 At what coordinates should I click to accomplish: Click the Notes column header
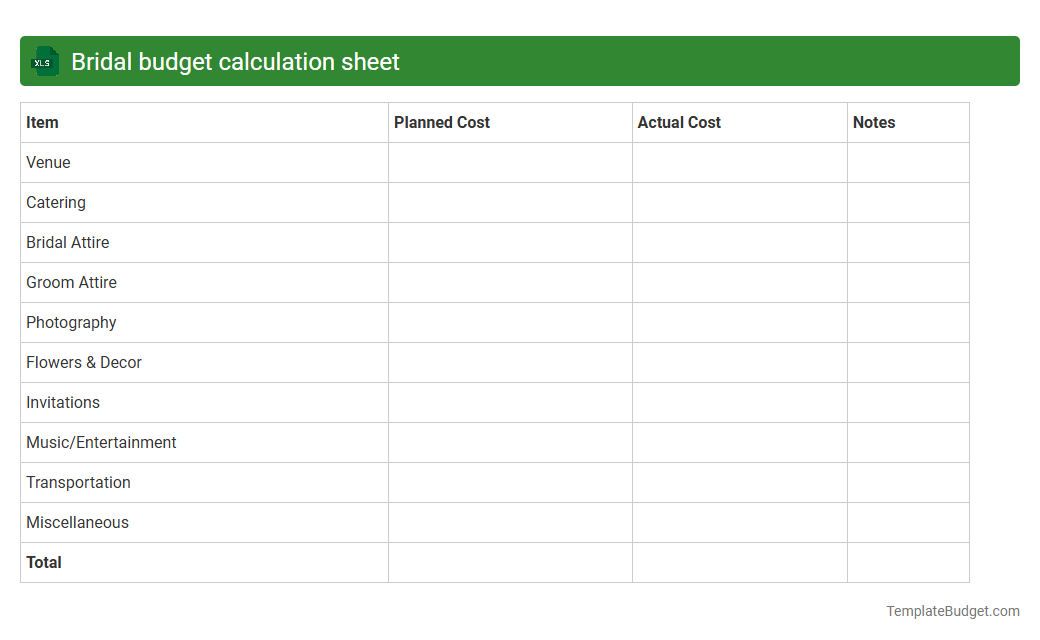tap(873, 122)
